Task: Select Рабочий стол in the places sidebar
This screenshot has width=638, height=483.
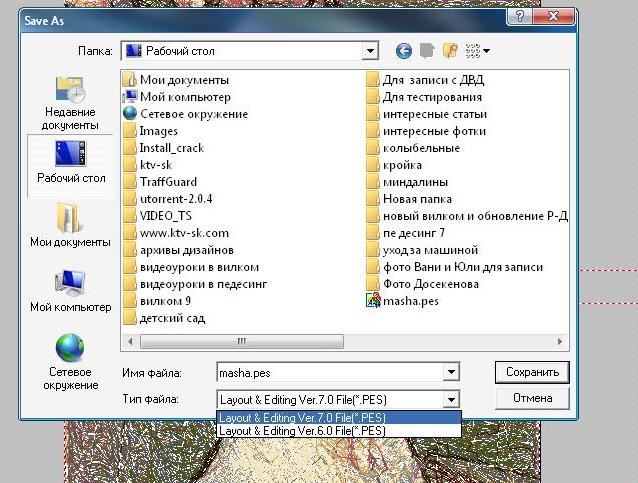Action: tap(70, 162)
